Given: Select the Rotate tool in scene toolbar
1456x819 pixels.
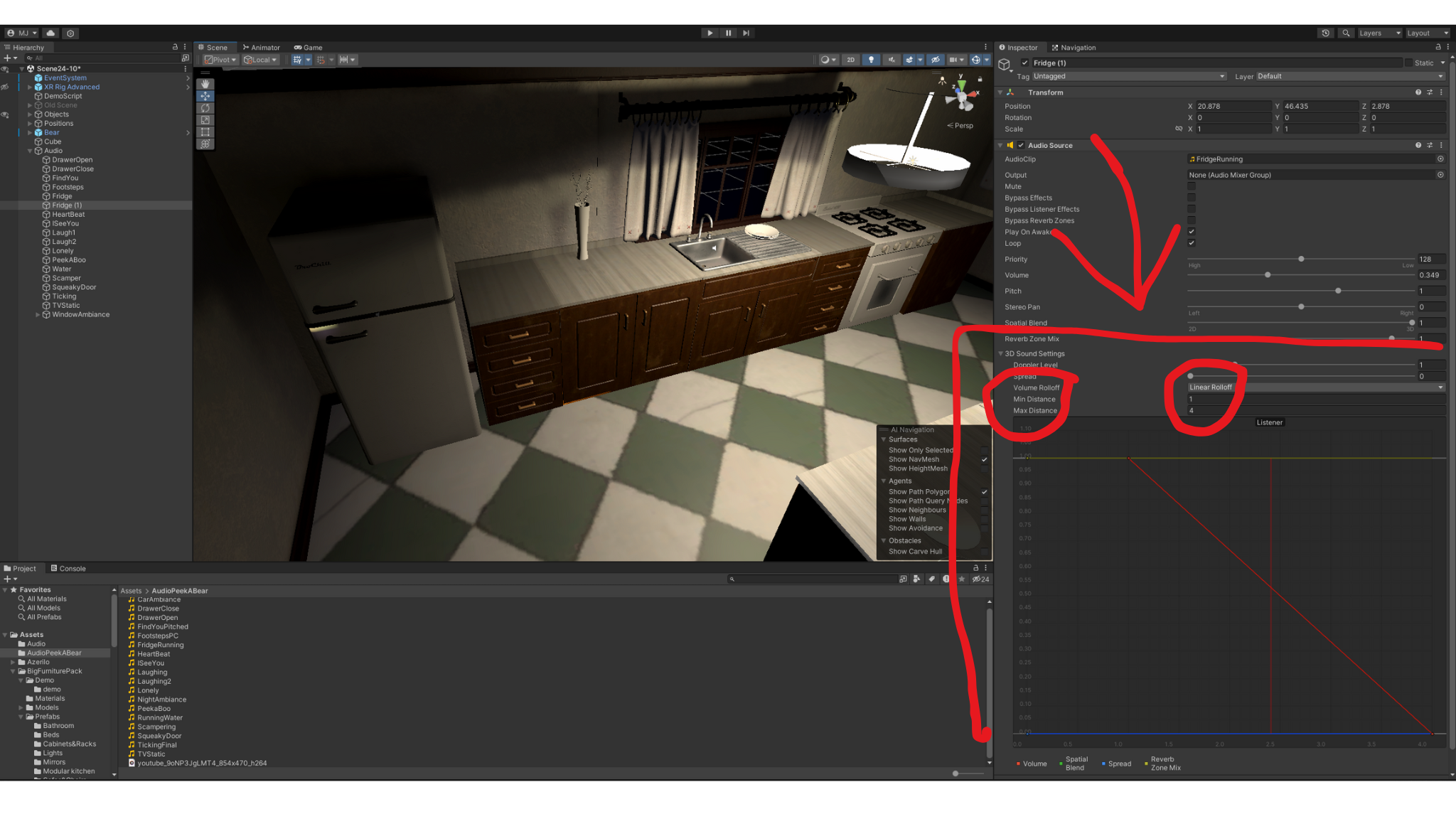Looking at the screenshot, I should pos(205,108).
